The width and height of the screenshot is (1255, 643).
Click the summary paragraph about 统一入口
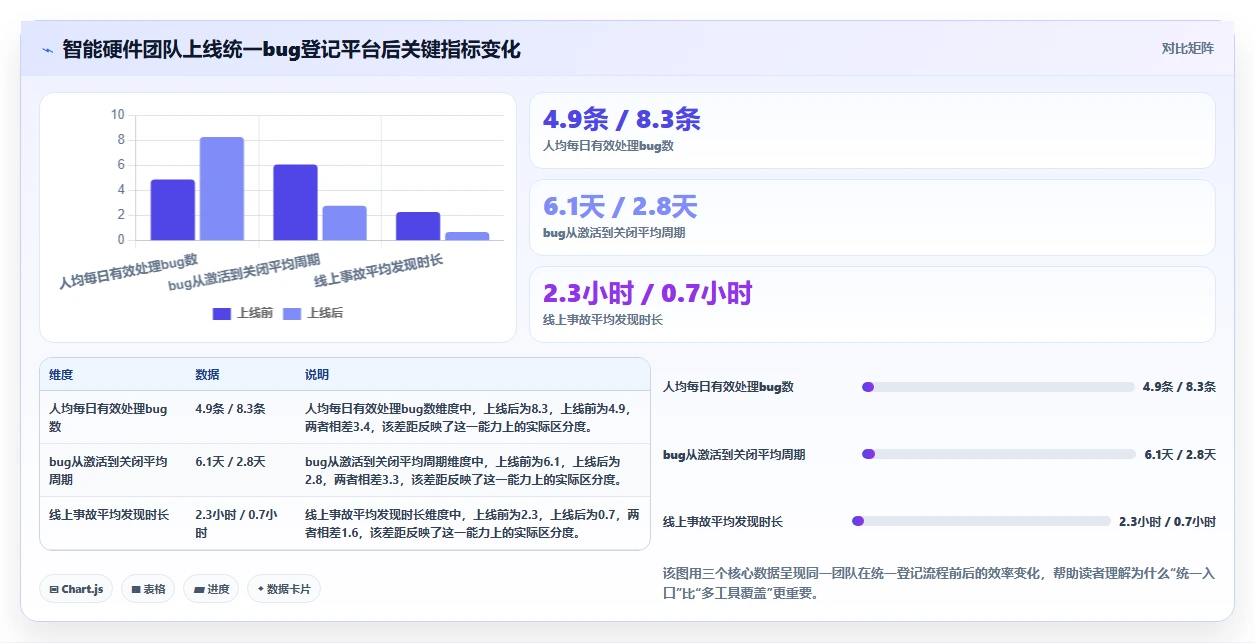(938, 583)
